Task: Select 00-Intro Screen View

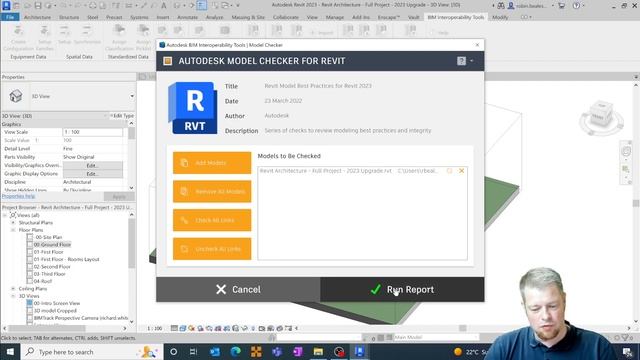Action: [57, 303]
